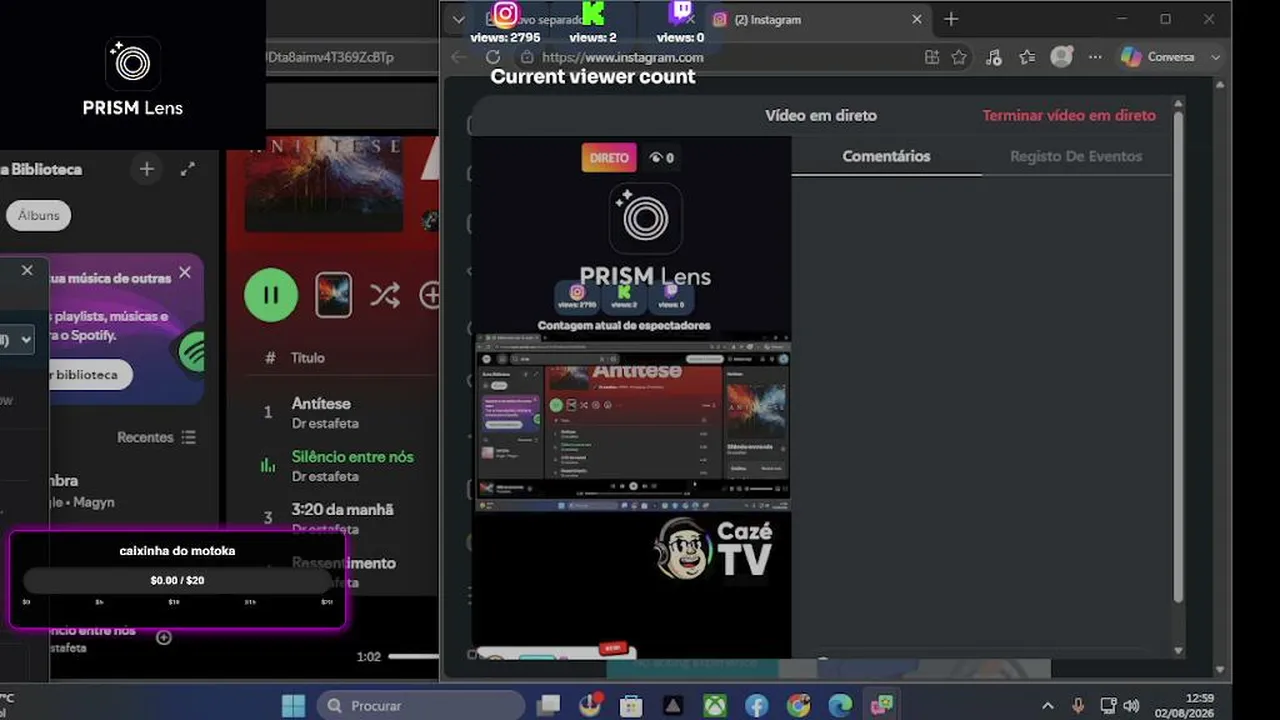
Task: Toggle shuffle on the Antítese album
Action: (385, 295)
